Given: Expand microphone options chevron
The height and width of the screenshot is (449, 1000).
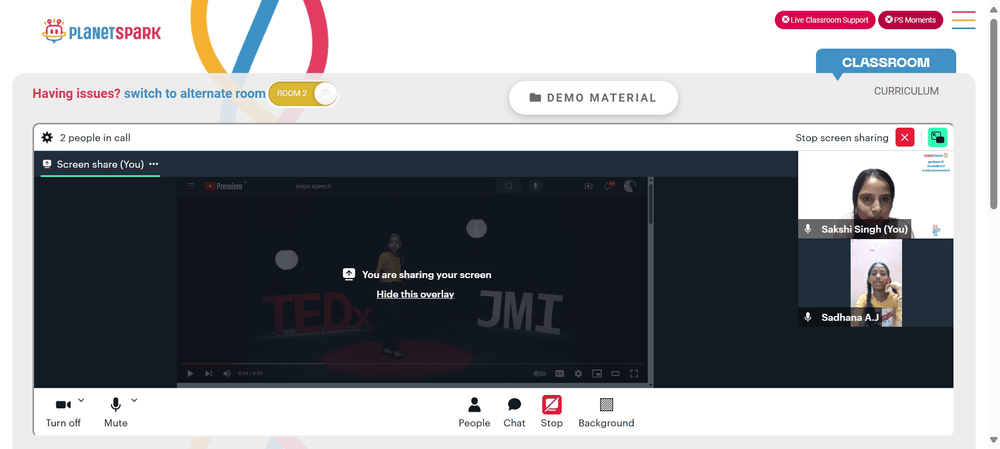Looking at the screenshot, I should (x=134, y=401).
